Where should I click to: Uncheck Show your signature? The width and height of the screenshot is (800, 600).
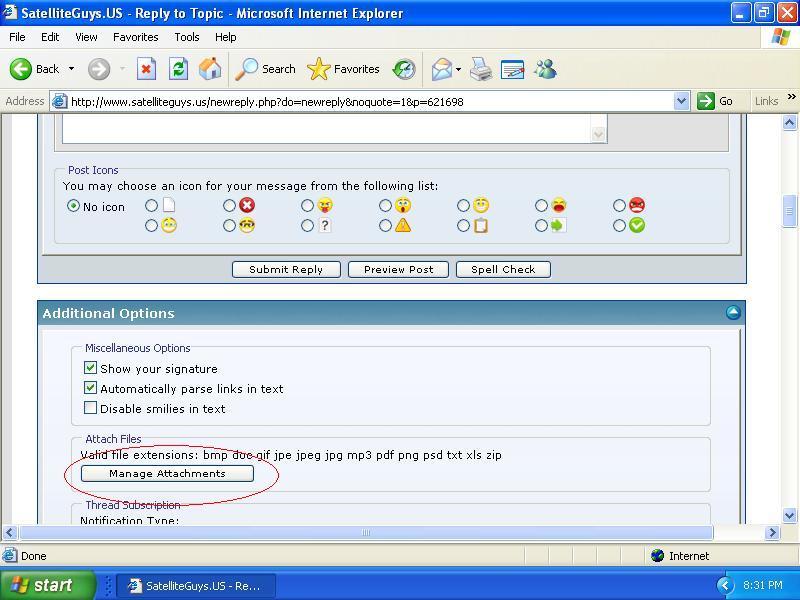(x=90, y=368)
